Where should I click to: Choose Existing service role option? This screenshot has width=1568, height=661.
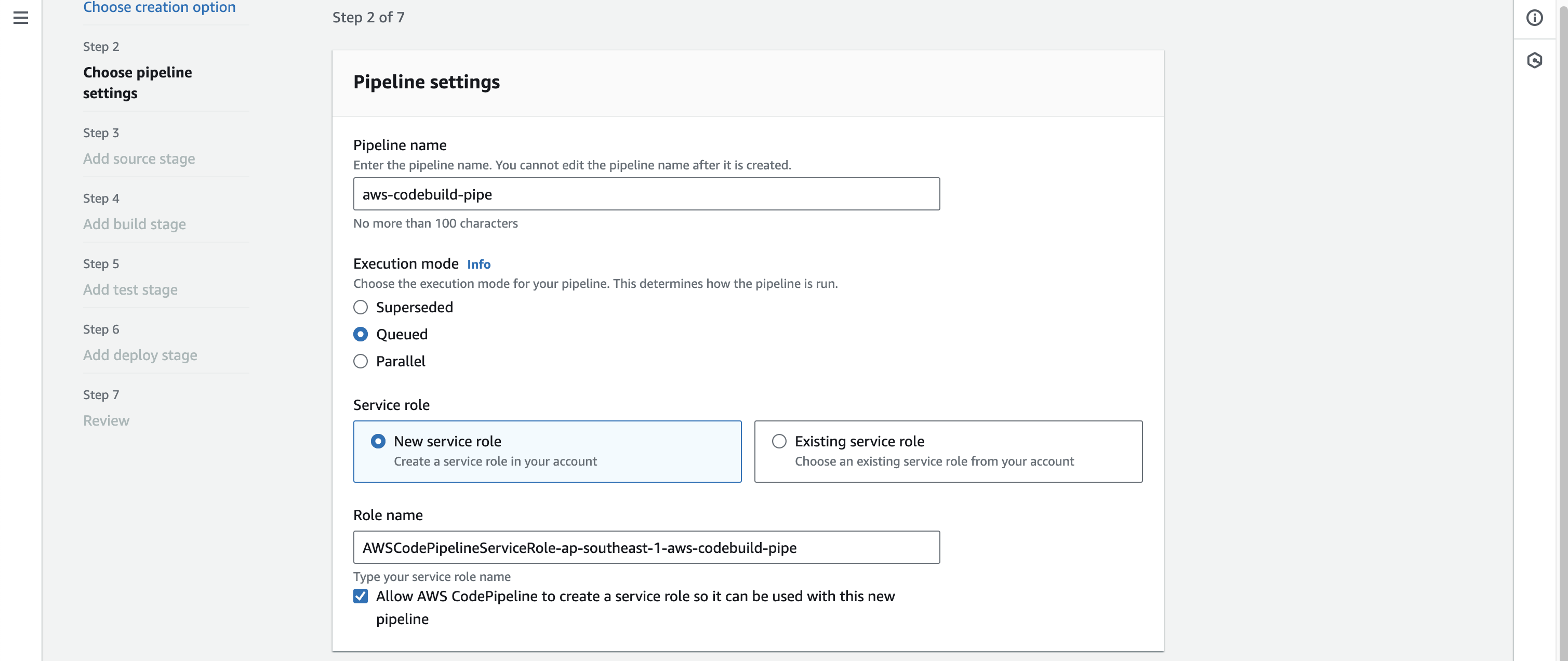point(778,441)
